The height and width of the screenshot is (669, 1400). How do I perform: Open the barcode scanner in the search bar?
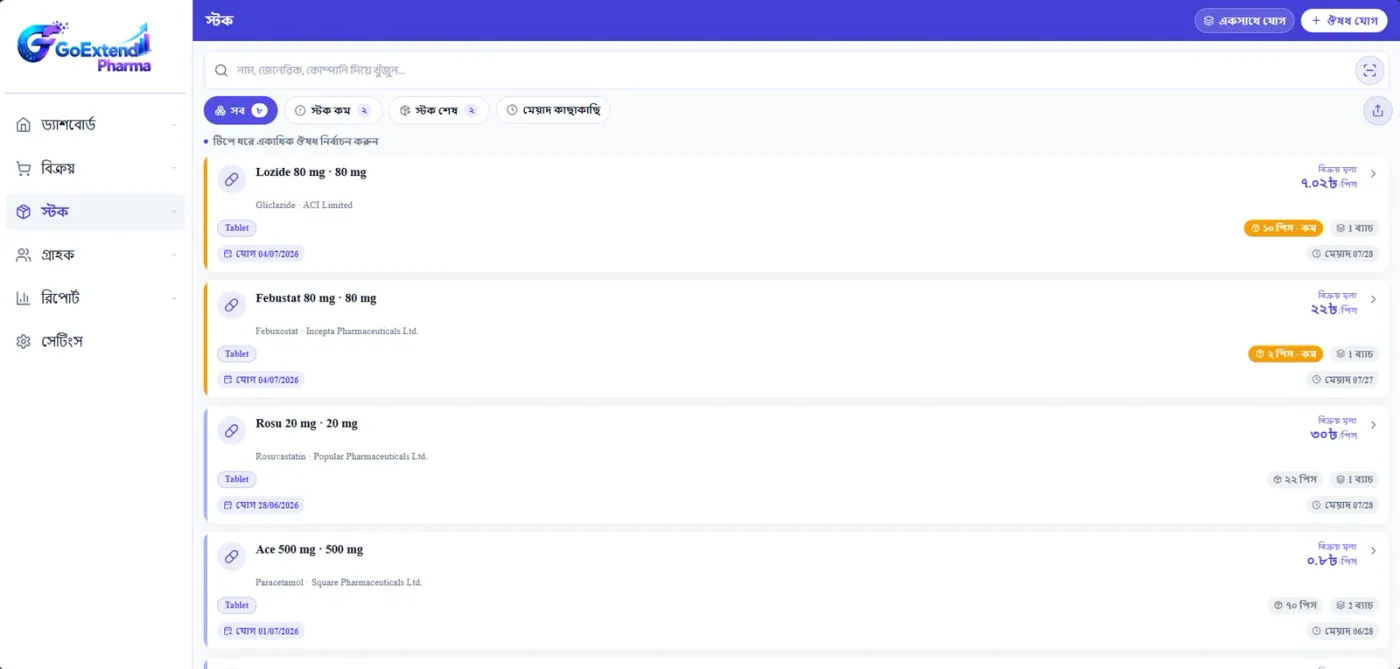coord(1368,70)
